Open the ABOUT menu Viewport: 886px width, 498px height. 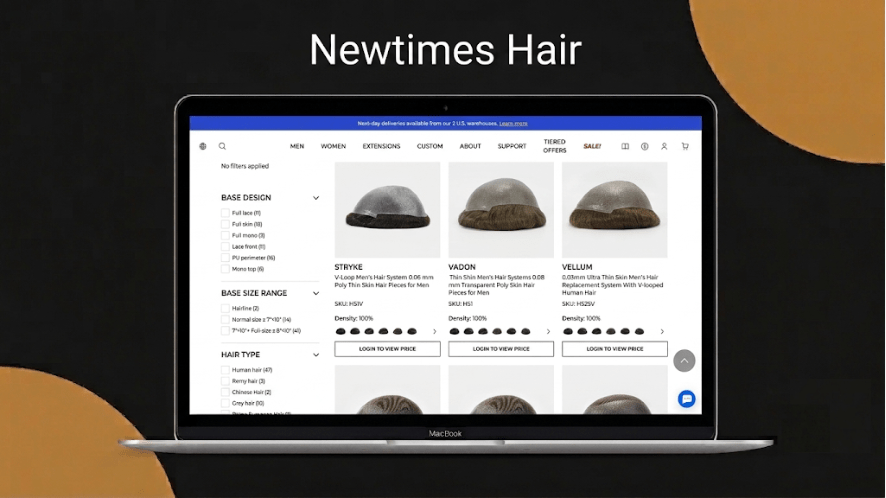coord(470,146)
